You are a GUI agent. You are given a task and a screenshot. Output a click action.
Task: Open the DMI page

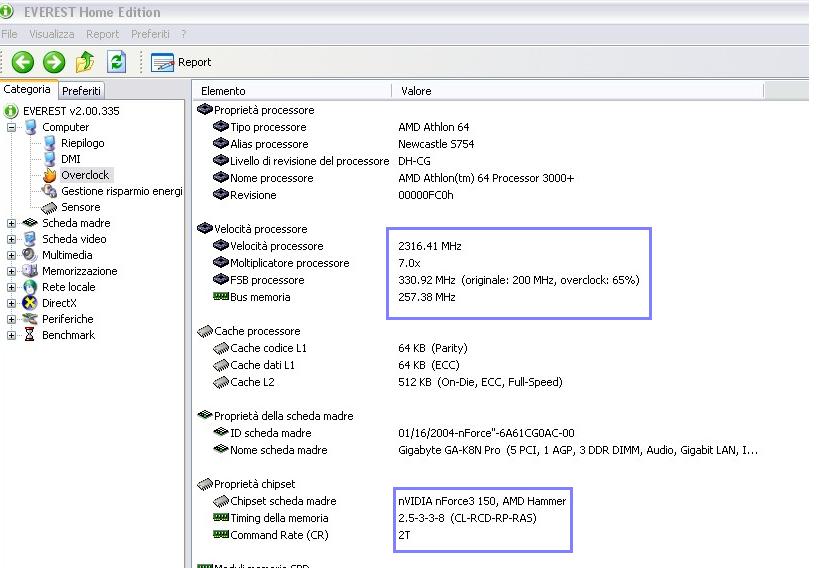click(71, 159)
